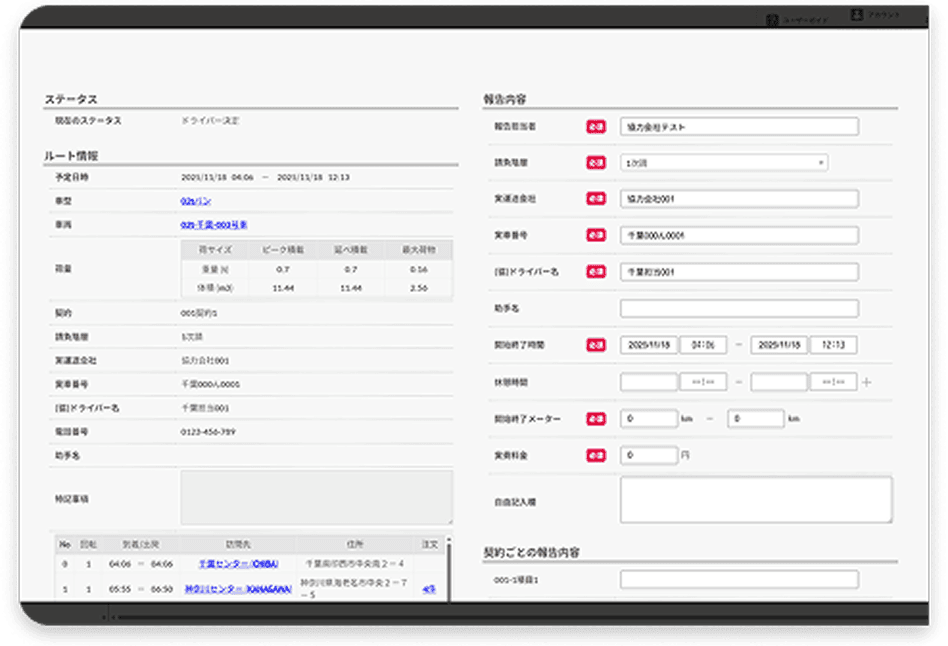948x646 pixels.
Task: Open the vehicle link under 車両
Action: point(213,224)
